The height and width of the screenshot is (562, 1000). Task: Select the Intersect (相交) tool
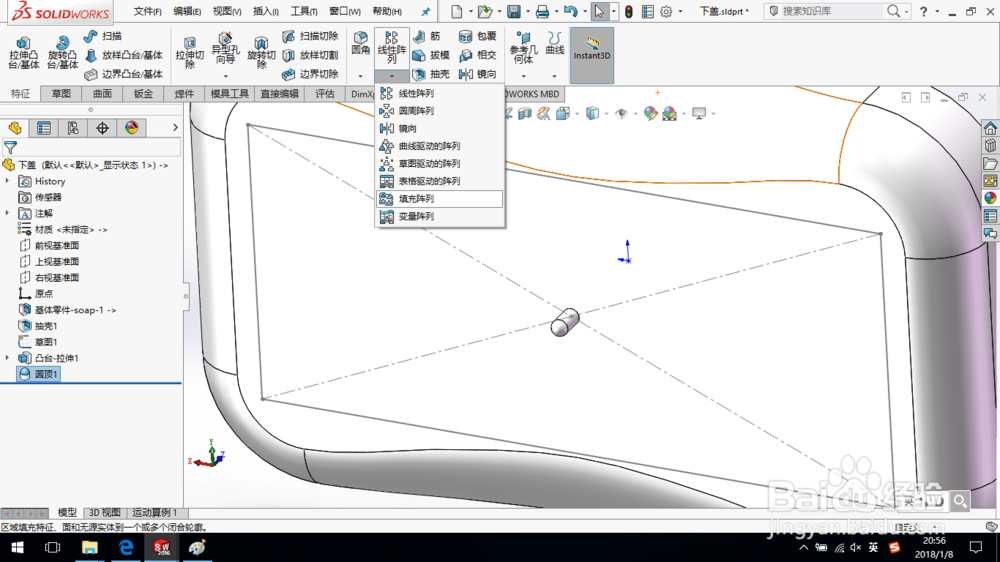(x=478, y=55)
